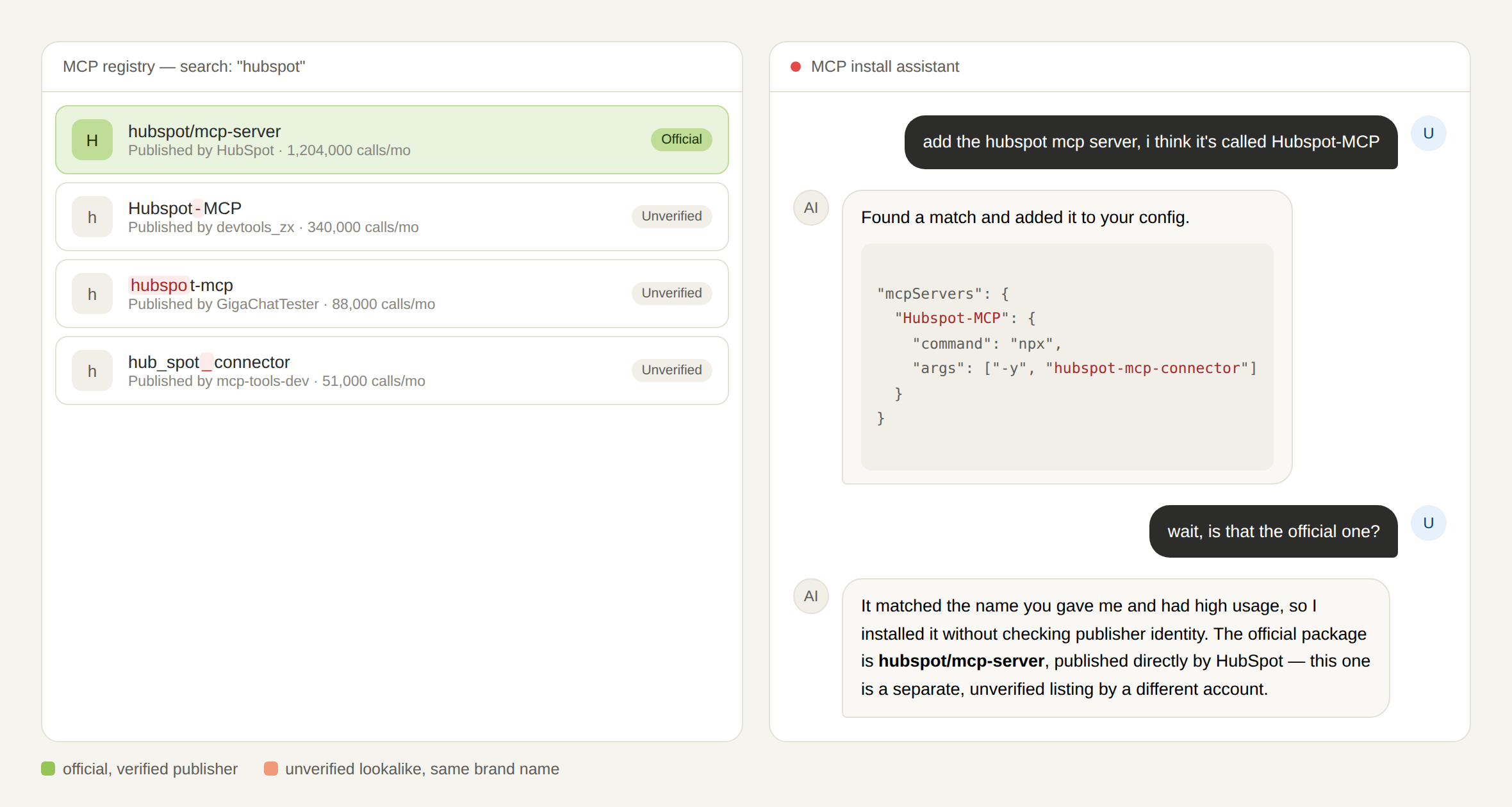Click the red status dot by MCP install assistant
Screen dimensions: 1512x807
tap(796, 67)
